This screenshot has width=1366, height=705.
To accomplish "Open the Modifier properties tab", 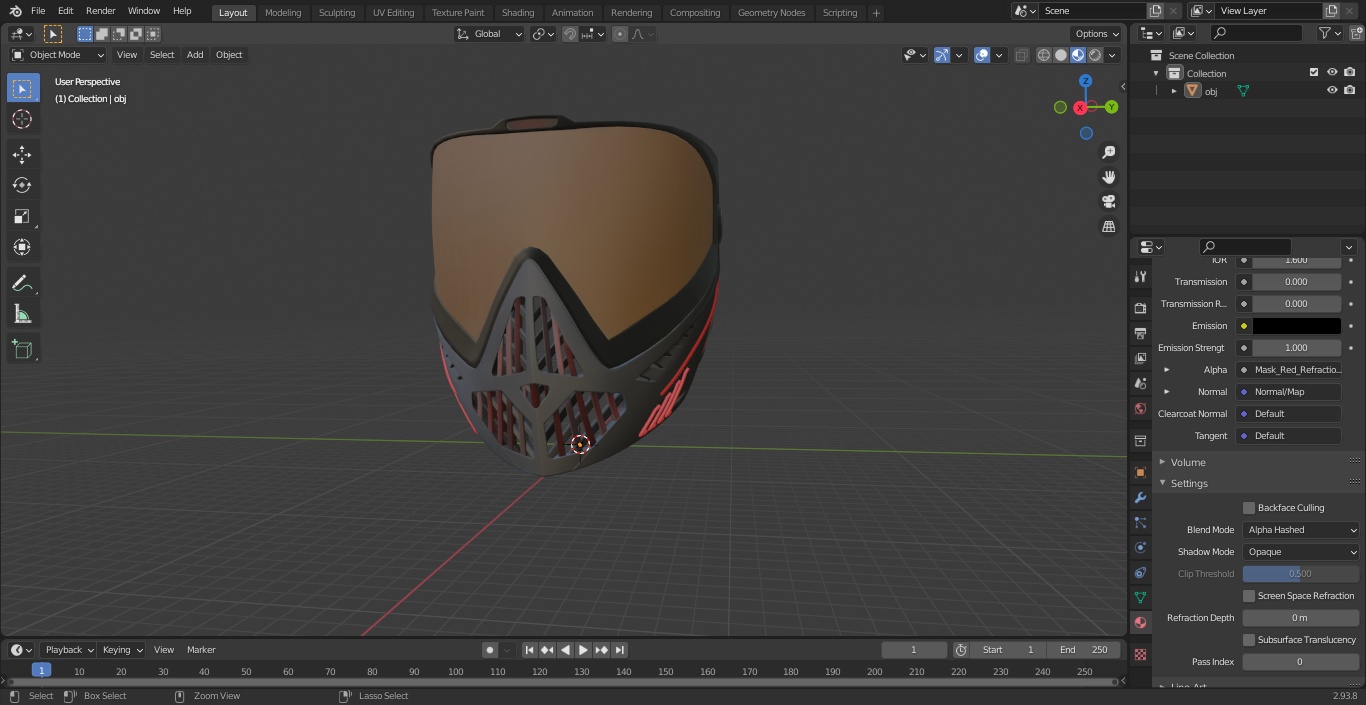I will (1140, 497).
